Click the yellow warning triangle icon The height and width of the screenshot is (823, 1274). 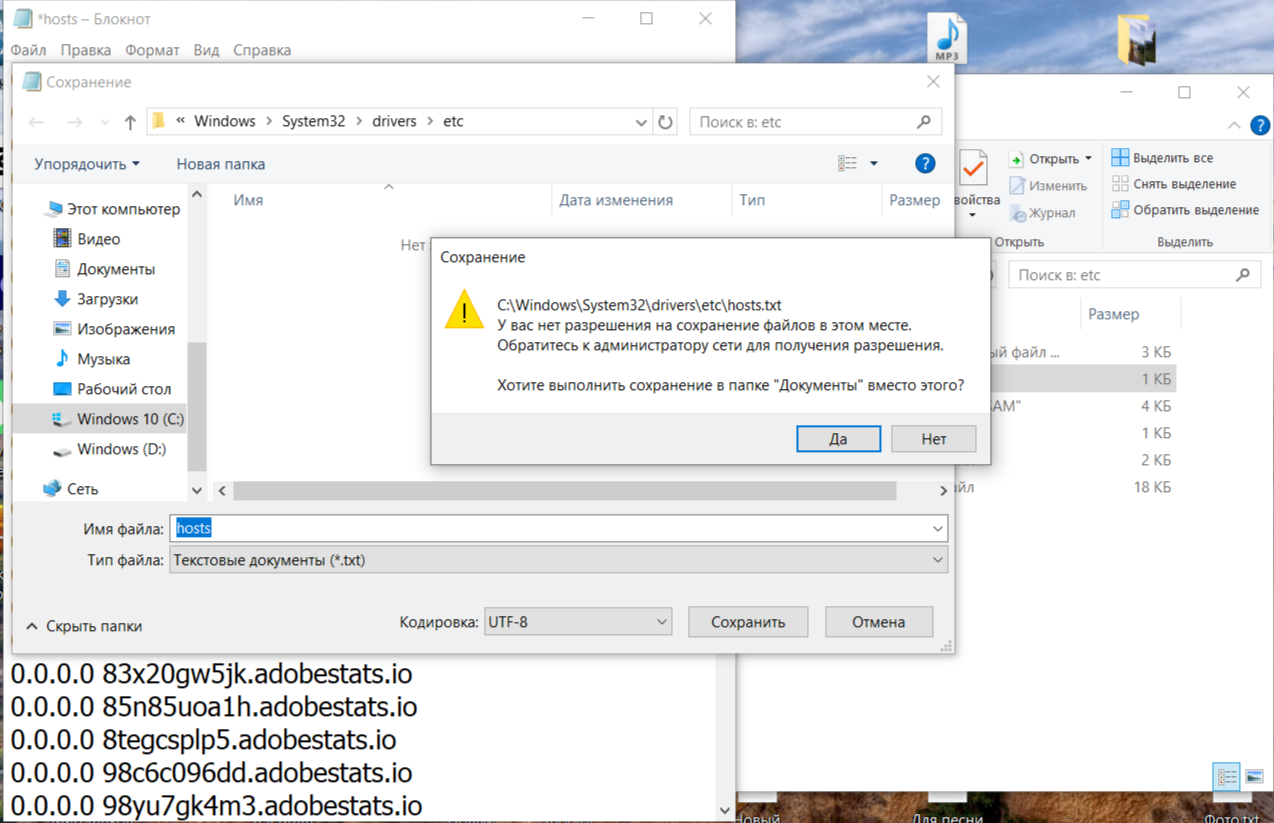point(464,310)
